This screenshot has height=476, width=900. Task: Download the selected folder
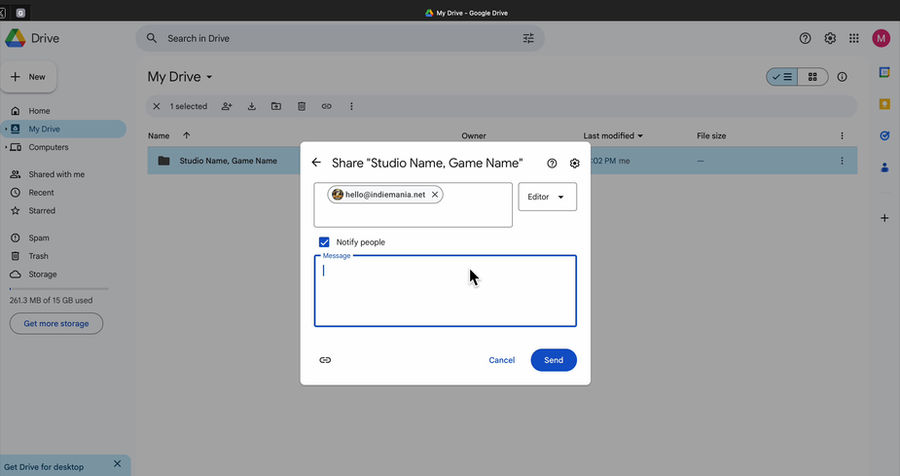pos(251,106)
